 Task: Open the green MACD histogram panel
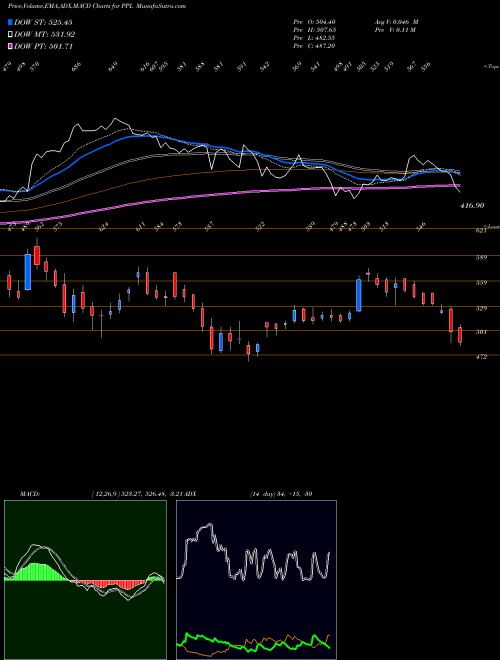[x=85, y=580]
